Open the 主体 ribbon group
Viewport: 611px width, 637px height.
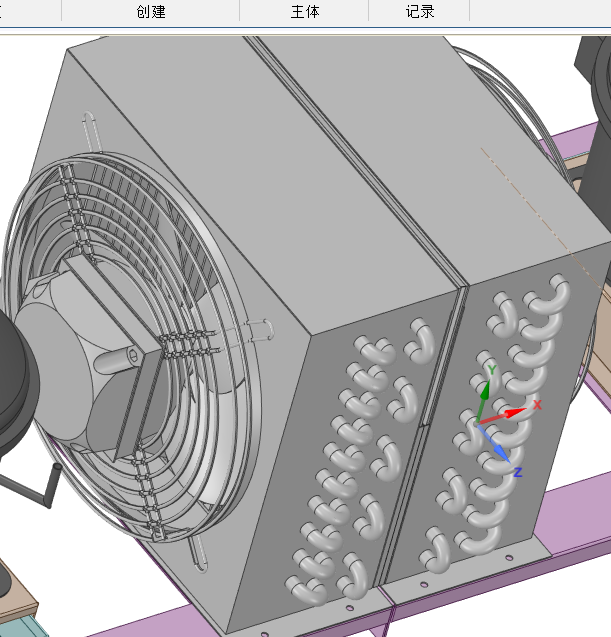pos(305,11)
